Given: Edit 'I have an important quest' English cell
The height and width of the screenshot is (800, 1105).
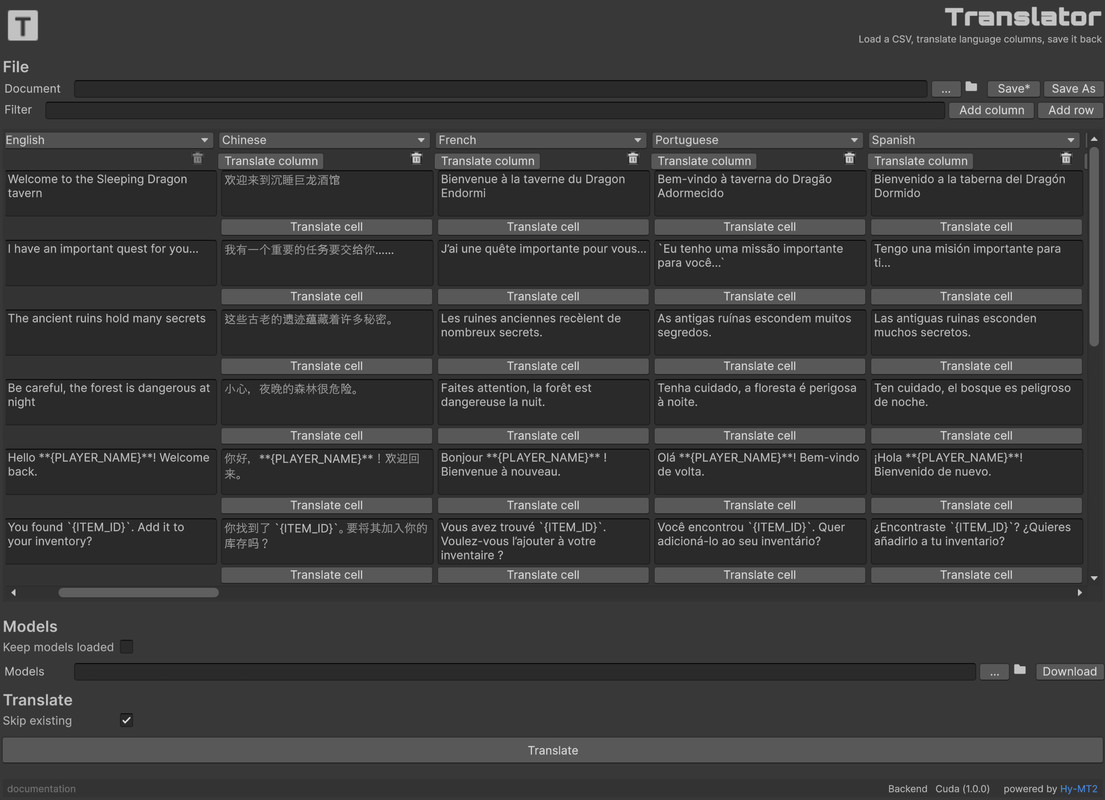Looking at the screenshot, I should [x=111, y=262].
